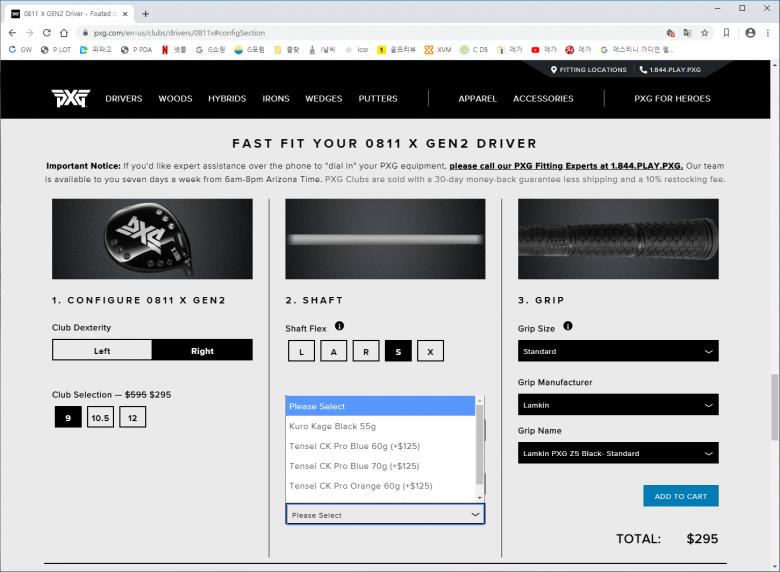Expand the Grip Size dropdown
The image size is (780, 572).
(618, 351)
